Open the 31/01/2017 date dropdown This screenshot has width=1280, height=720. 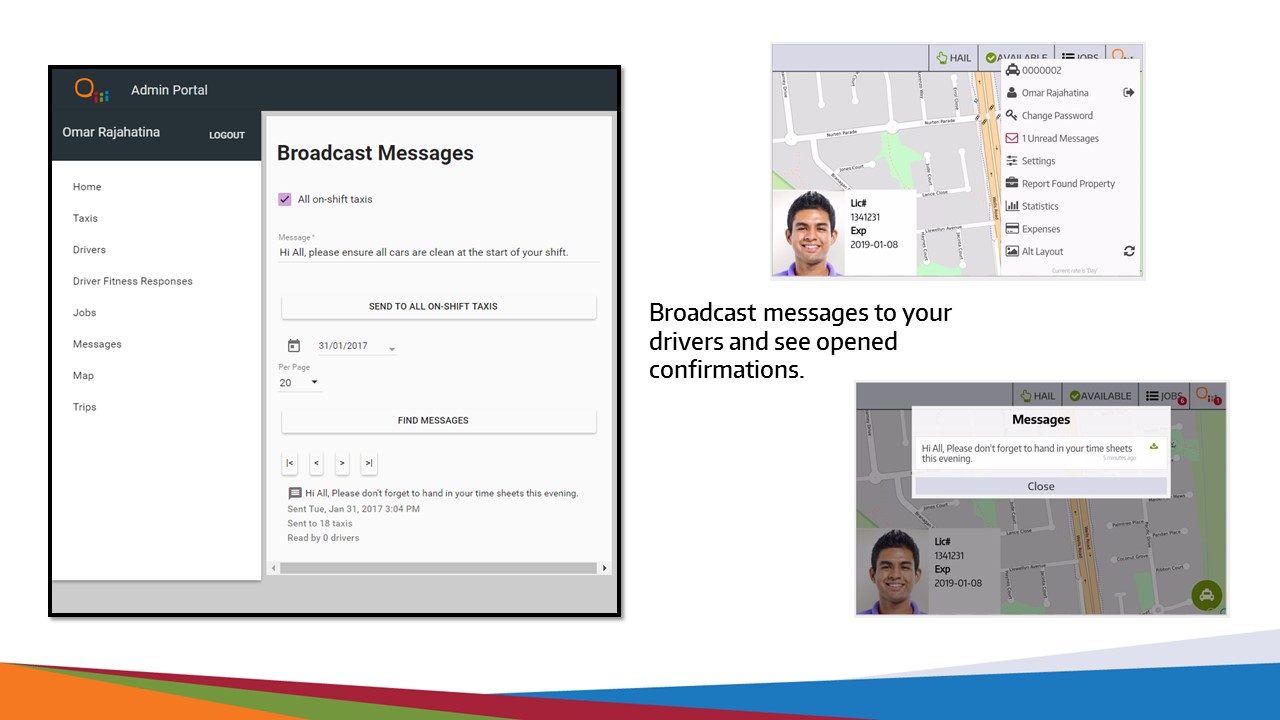coord(391,347)
